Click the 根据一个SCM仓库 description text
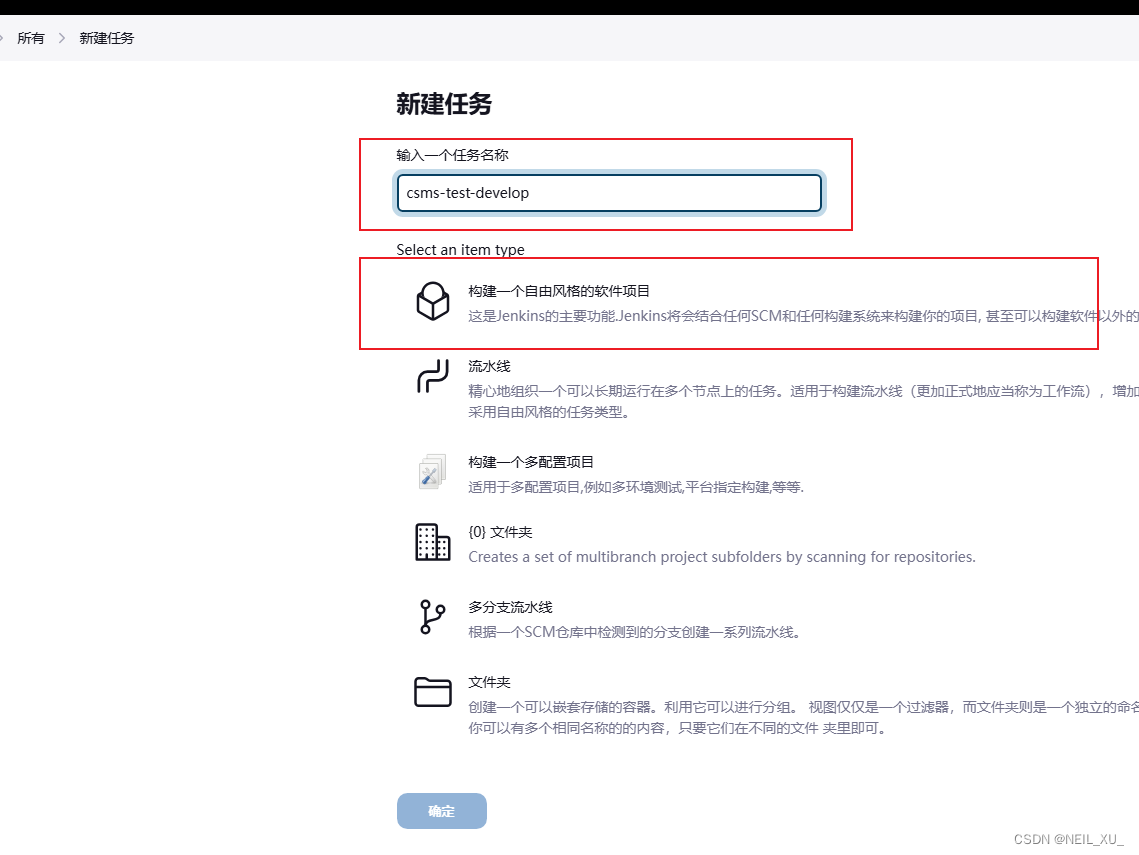The height and width of the screenshot is (855, 1139). pos(634,632)
